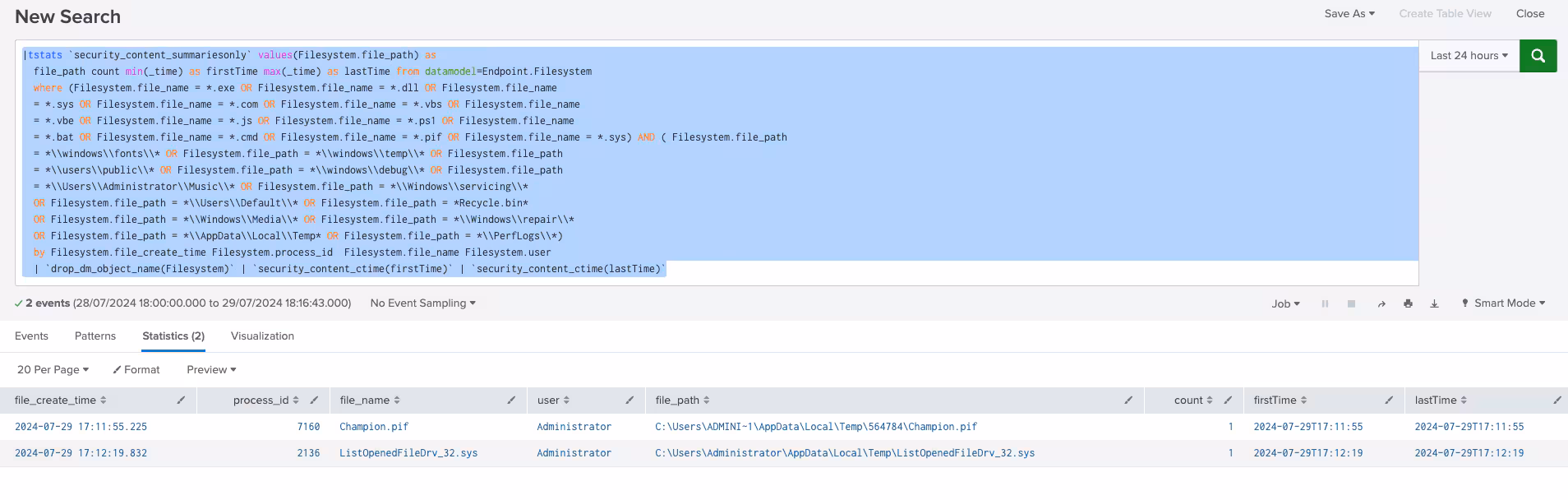Print the search results
The width and height of the screenshot is (1568, 500).
point(1408,304)
